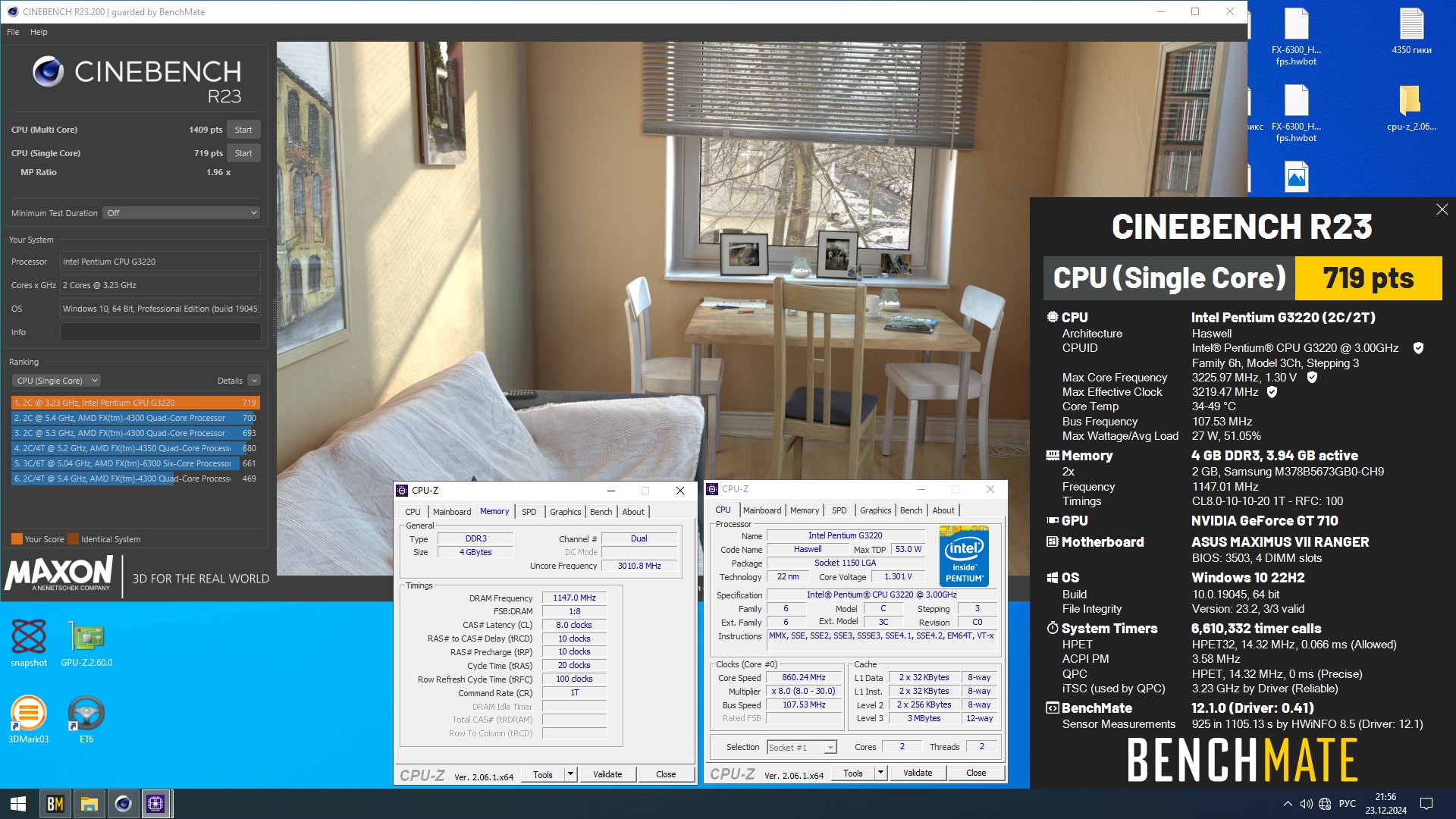Show hidden system tray icons
The height and width of the screenshot is (819, 1456).
point(1288,804)
